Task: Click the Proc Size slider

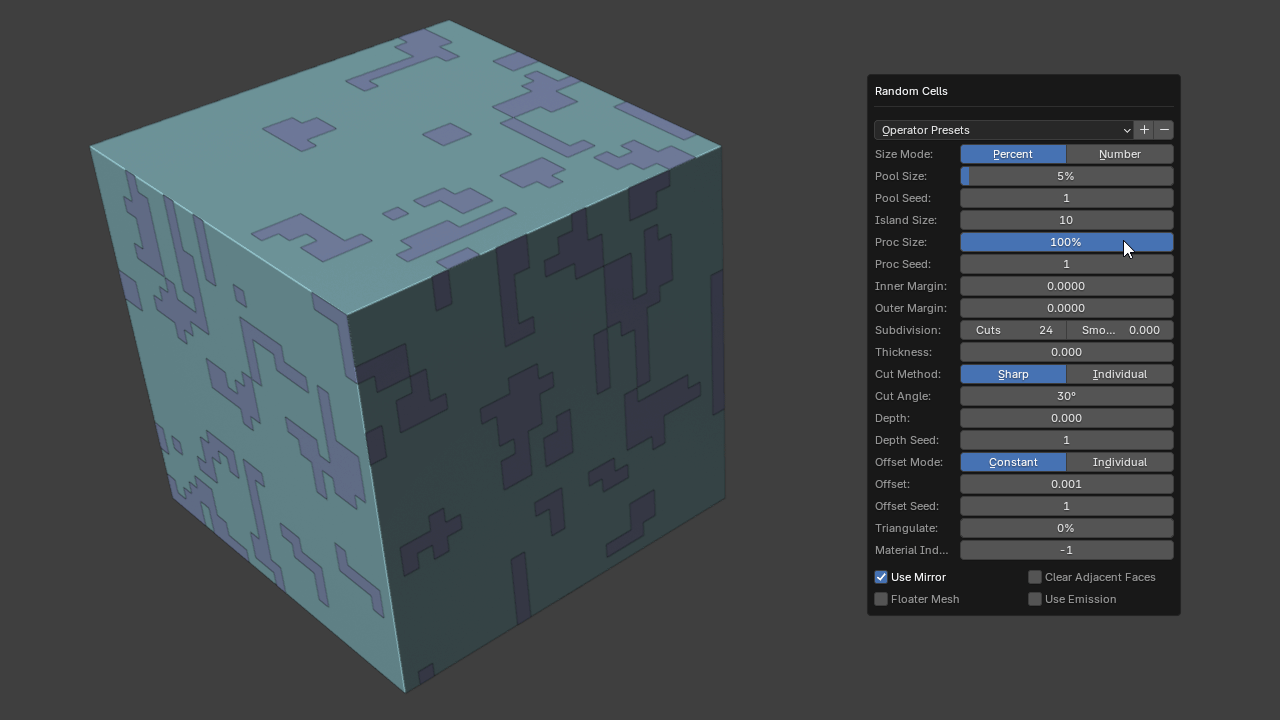Action: (1066, 242)
